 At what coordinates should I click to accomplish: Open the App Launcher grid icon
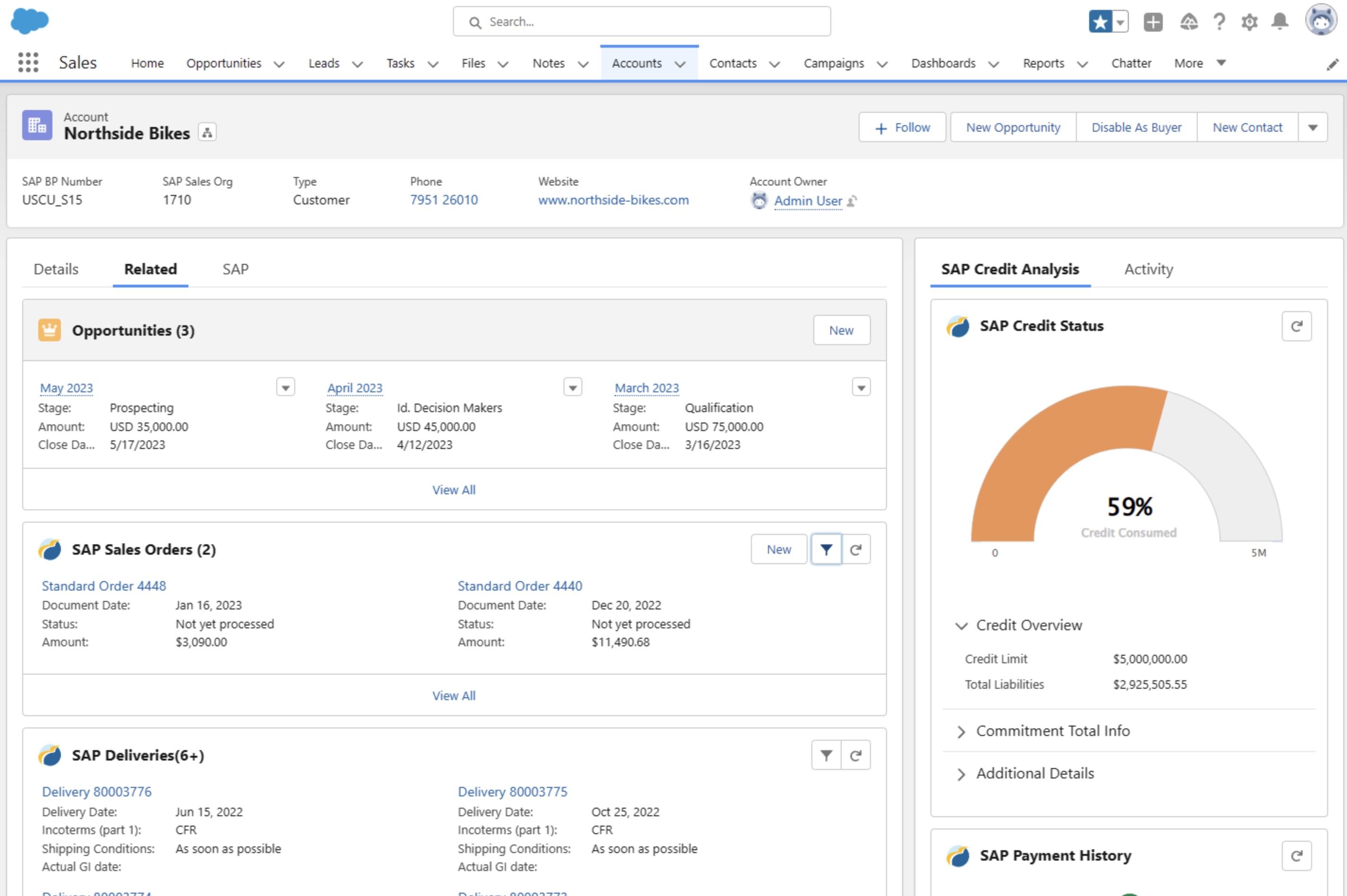pos(28,62)
